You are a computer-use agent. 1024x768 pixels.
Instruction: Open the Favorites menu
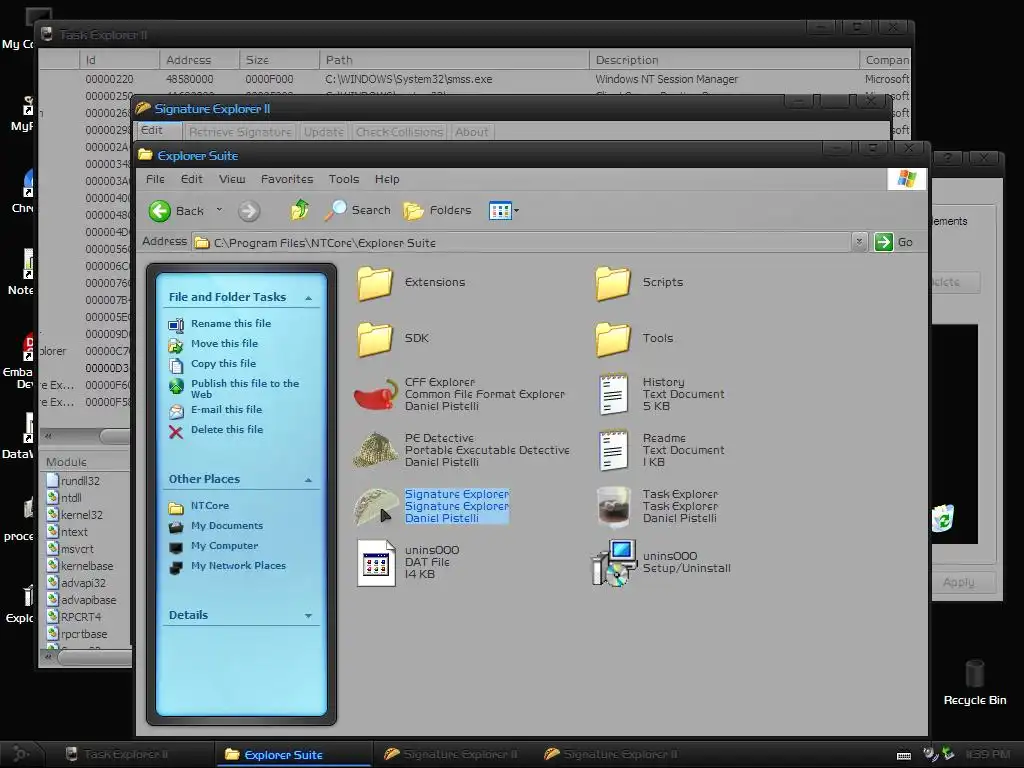click(287, 179)
